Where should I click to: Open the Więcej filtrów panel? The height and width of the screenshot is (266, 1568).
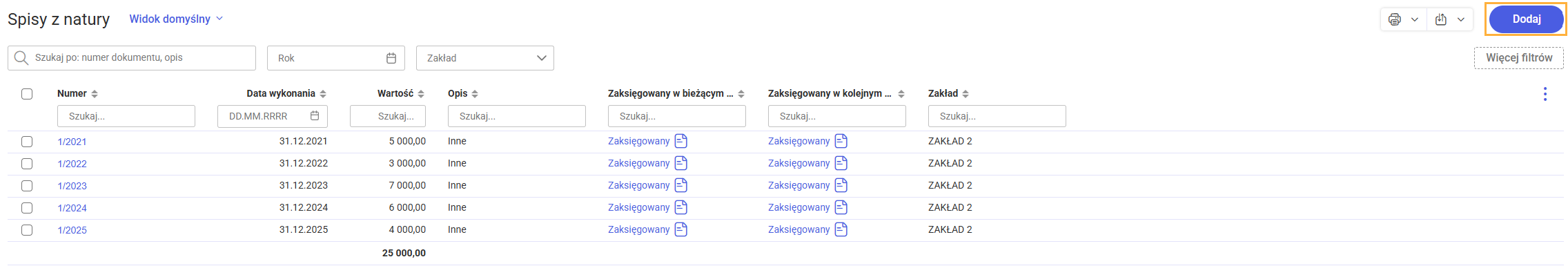tap(1519, 58)
